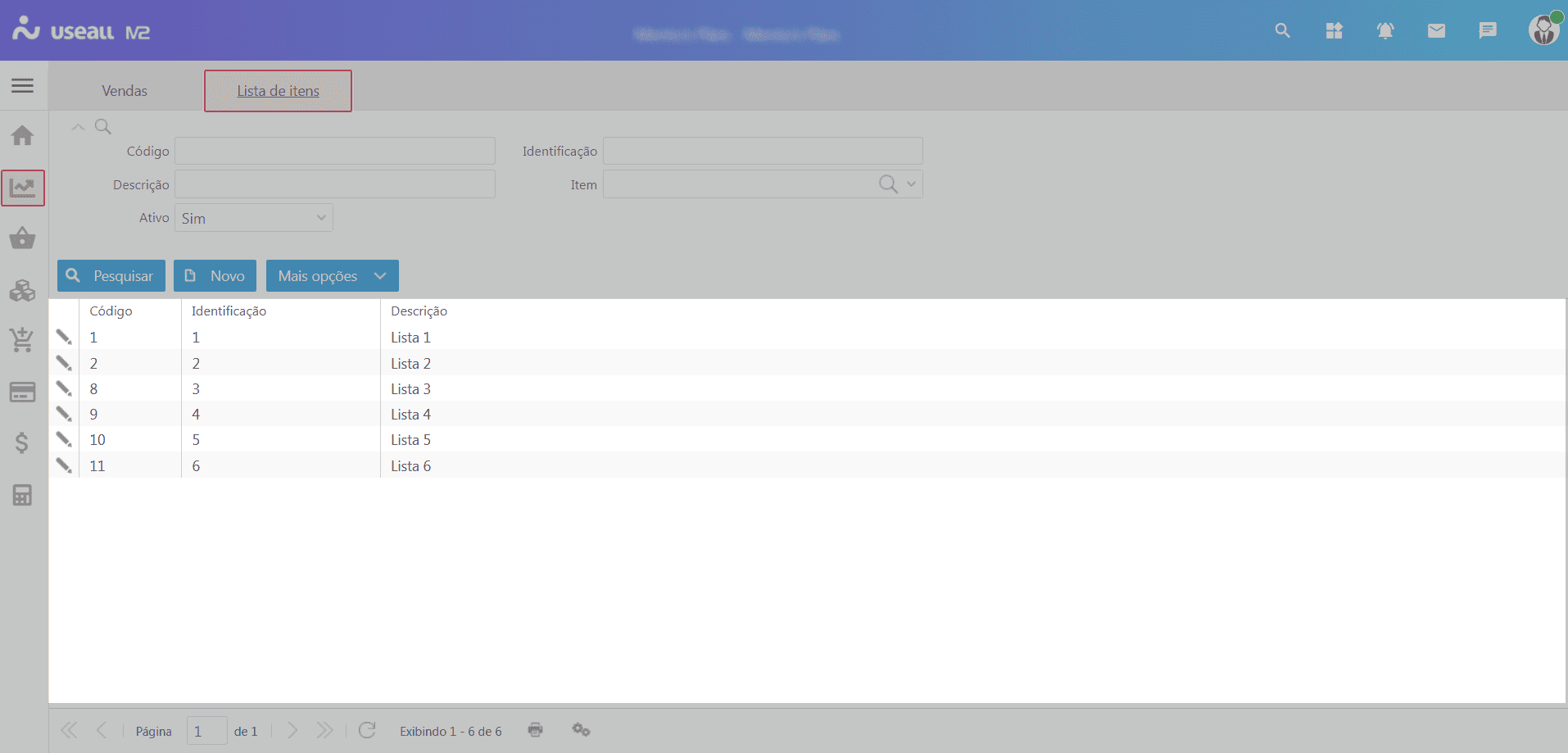Open the sales chart sidebar icon
This screenshot has height=753, width=1568.
pos(23,188)
